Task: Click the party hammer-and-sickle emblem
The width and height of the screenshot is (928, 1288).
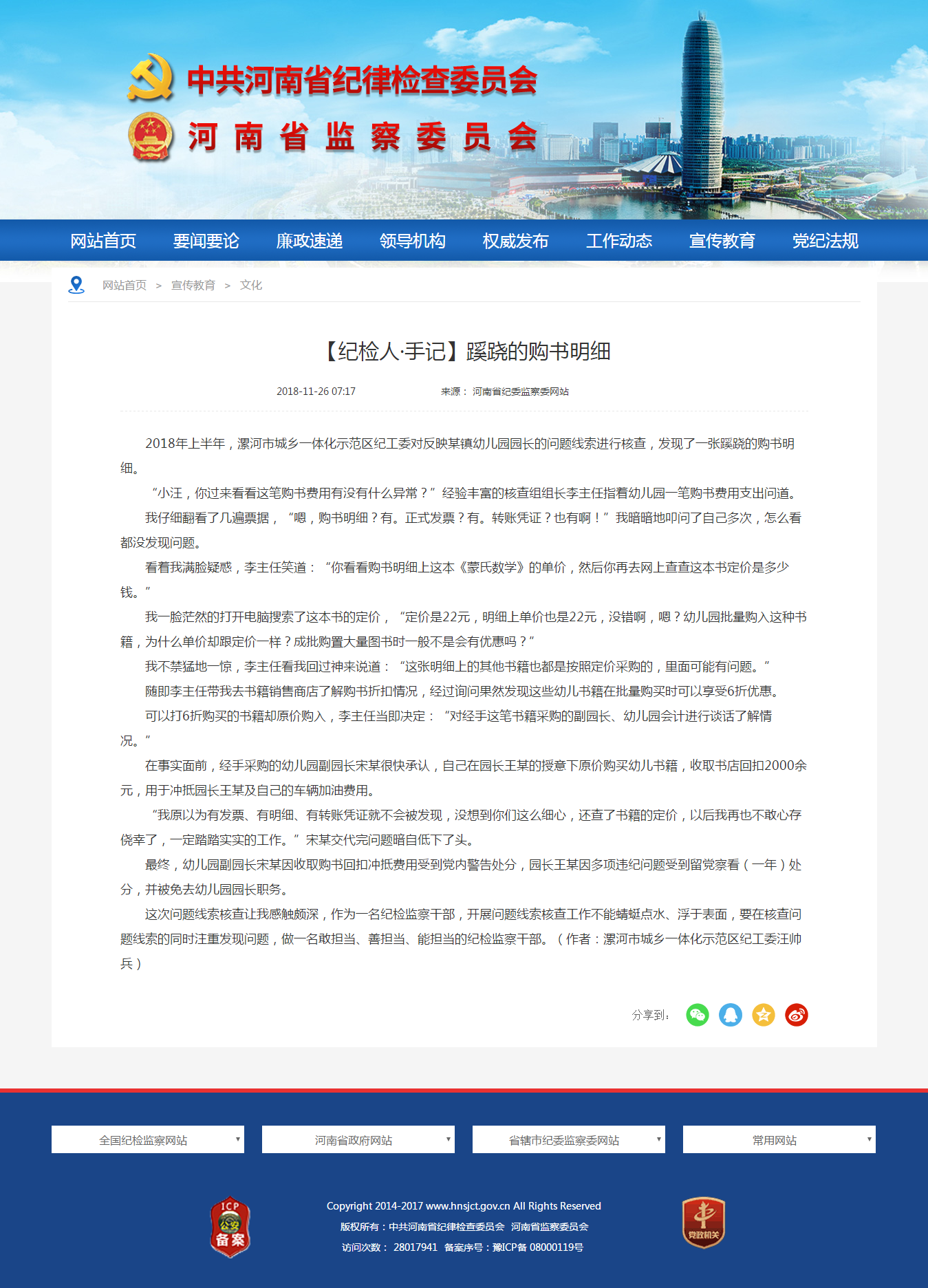Action: click(150, 78)
